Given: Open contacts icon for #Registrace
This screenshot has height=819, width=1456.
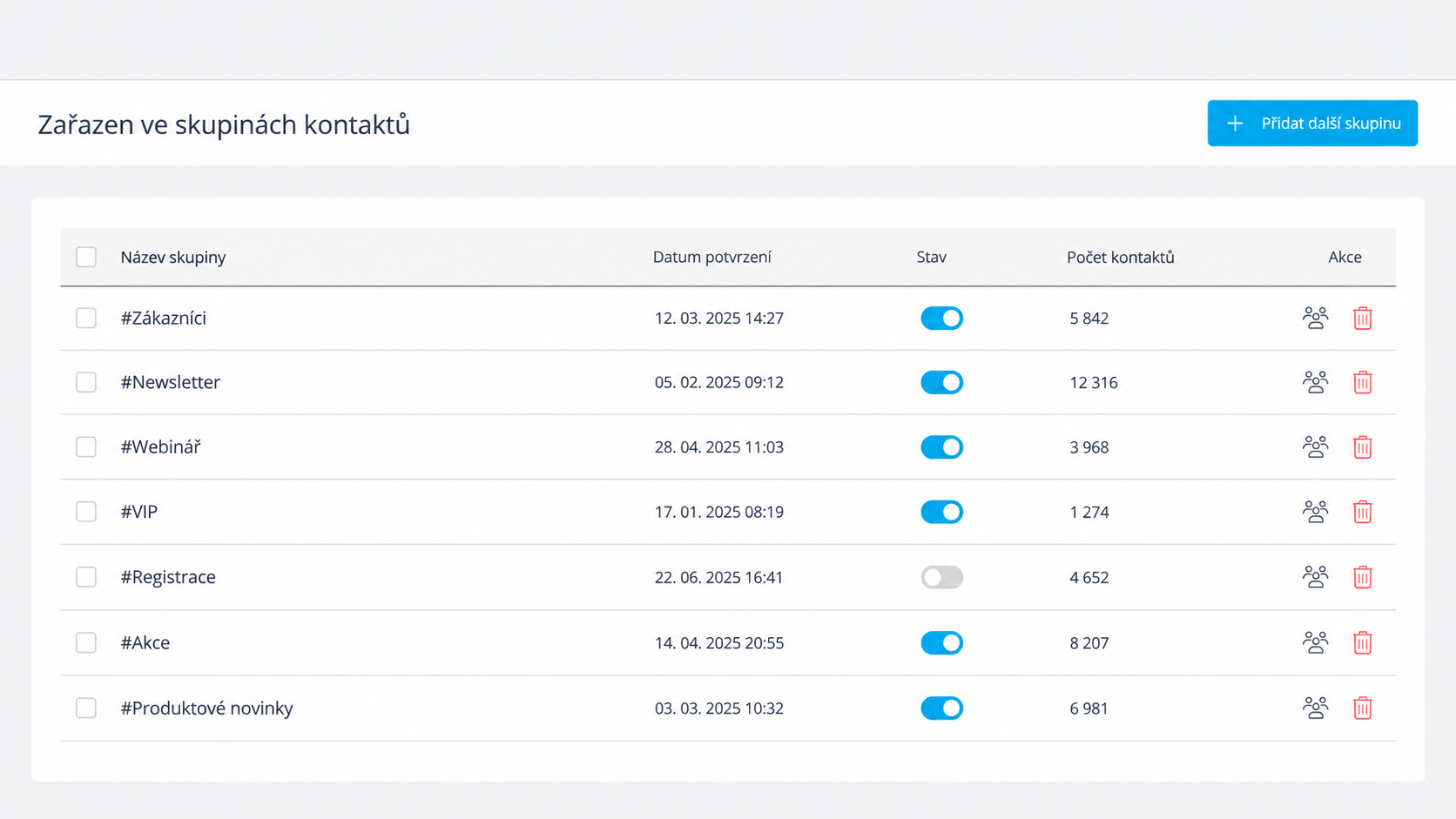Looking at the screenshot, I should tap(1315, 576).
